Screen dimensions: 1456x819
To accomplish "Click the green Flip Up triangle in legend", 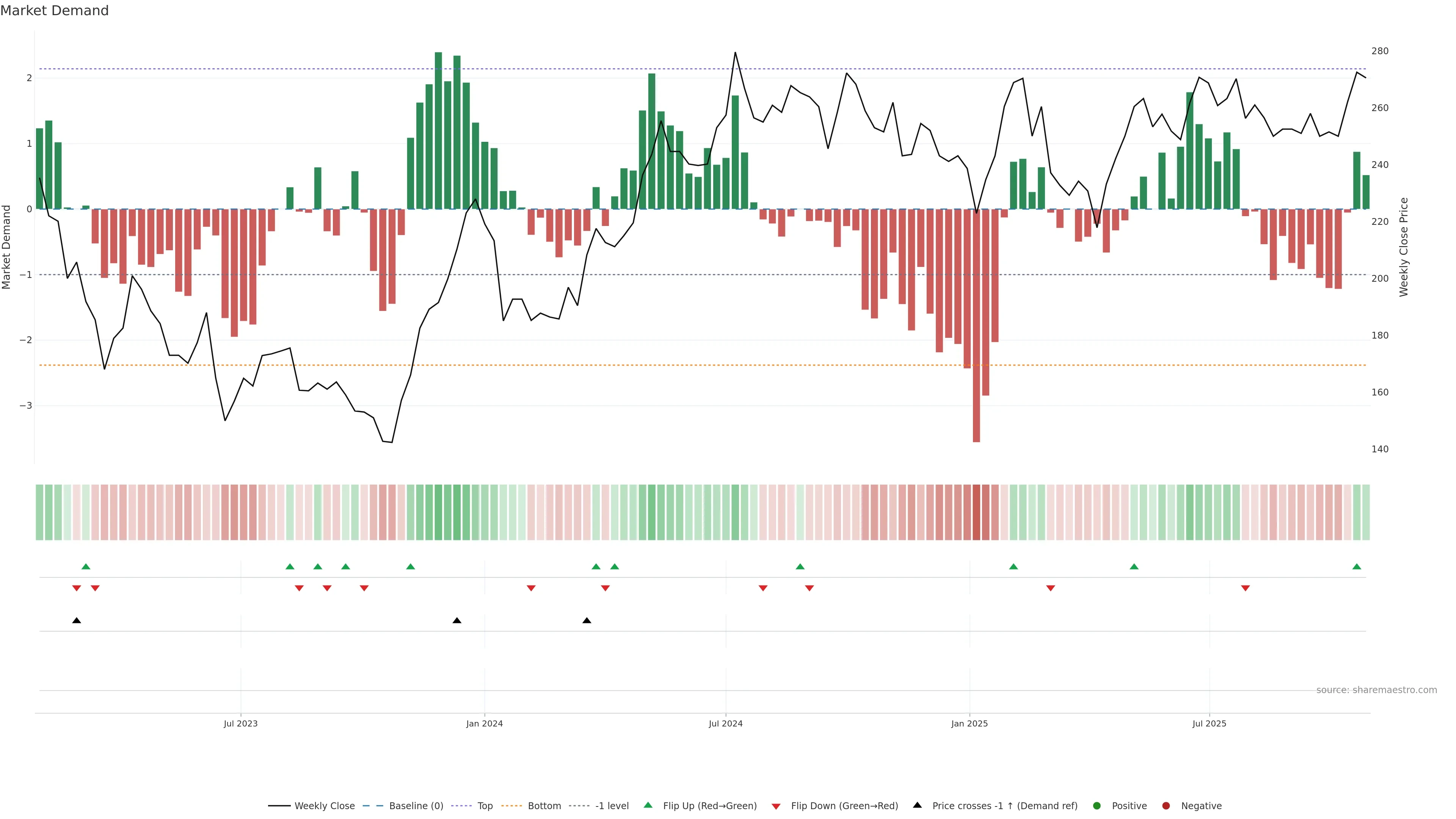I will (648, 805).
